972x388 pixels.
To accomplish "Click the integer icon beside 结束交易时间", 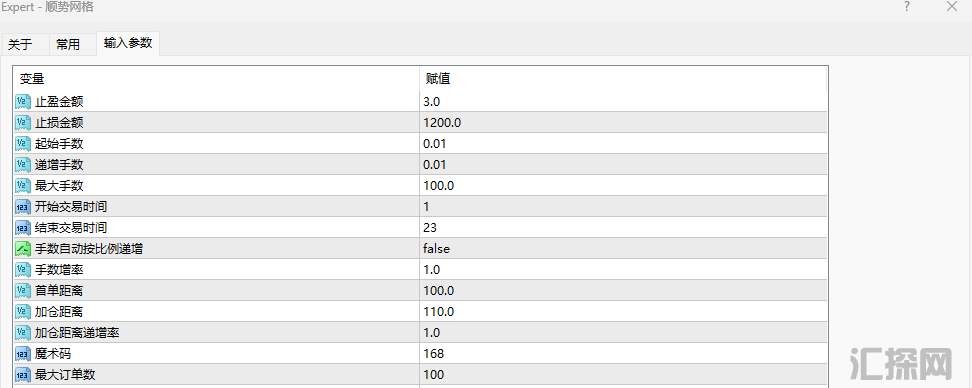I will click(23, 227).
